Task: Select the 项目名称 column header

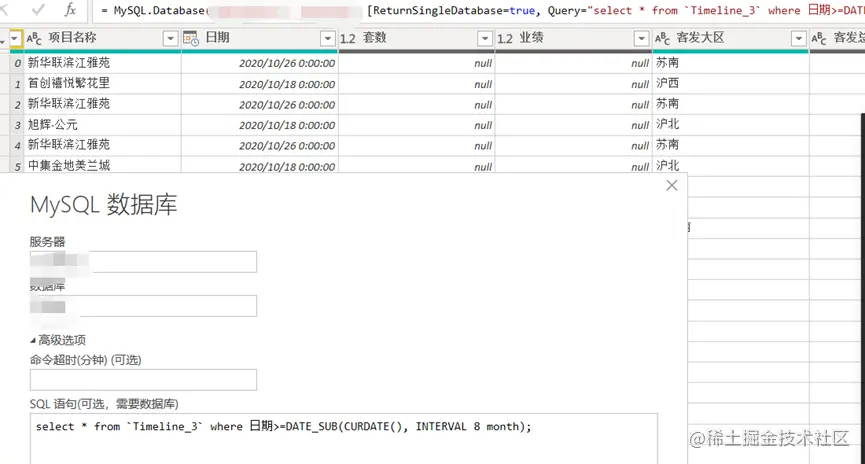Action: [103, 38]
